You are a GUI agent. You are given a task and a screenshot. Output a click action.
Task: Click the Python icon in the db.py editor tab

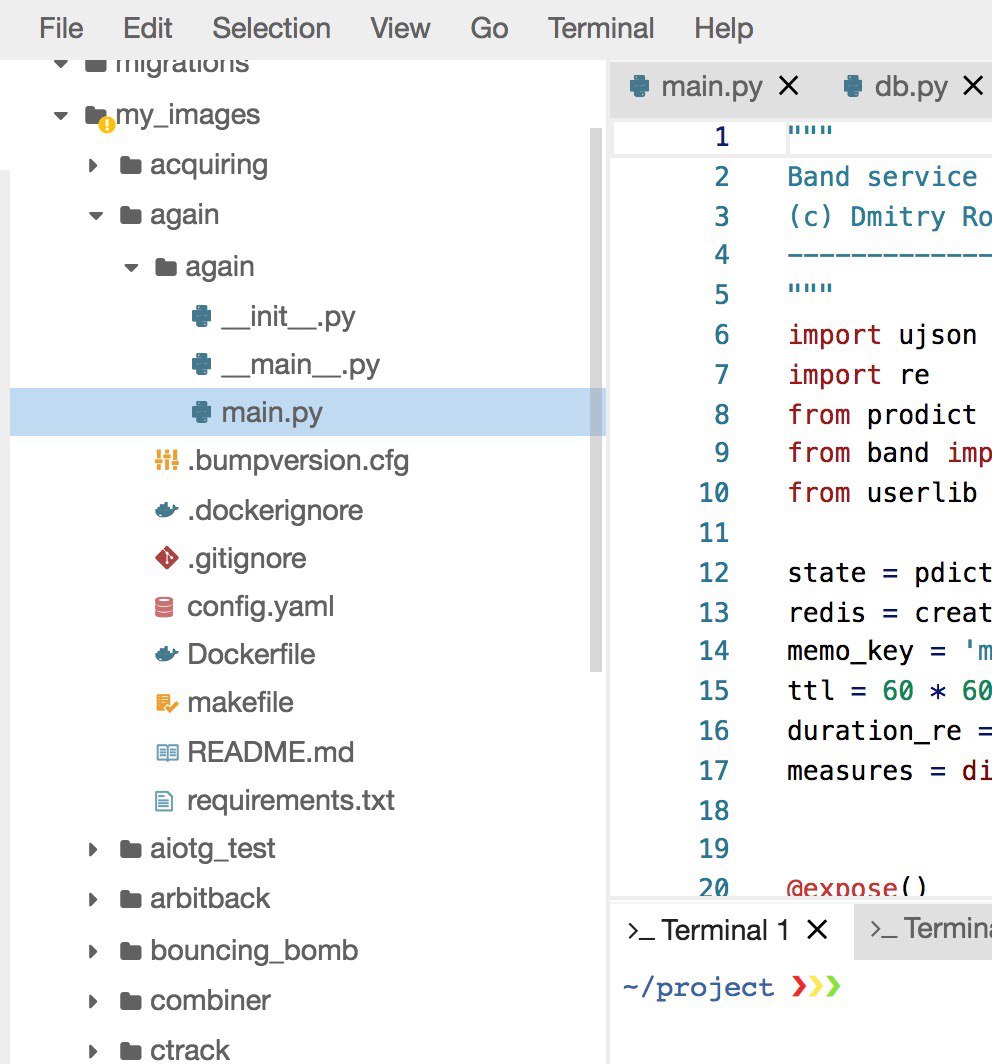[x=853, y=86]
